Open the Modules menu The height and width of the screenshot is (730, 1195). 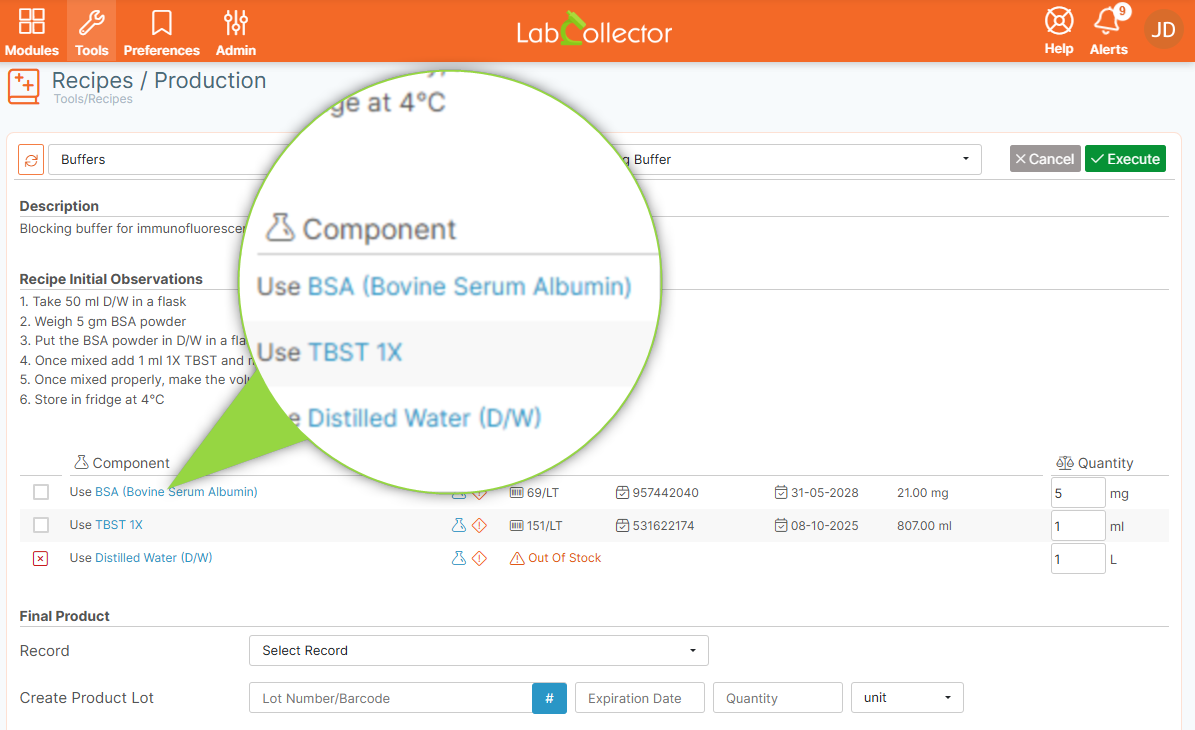[x=31, y=31]
